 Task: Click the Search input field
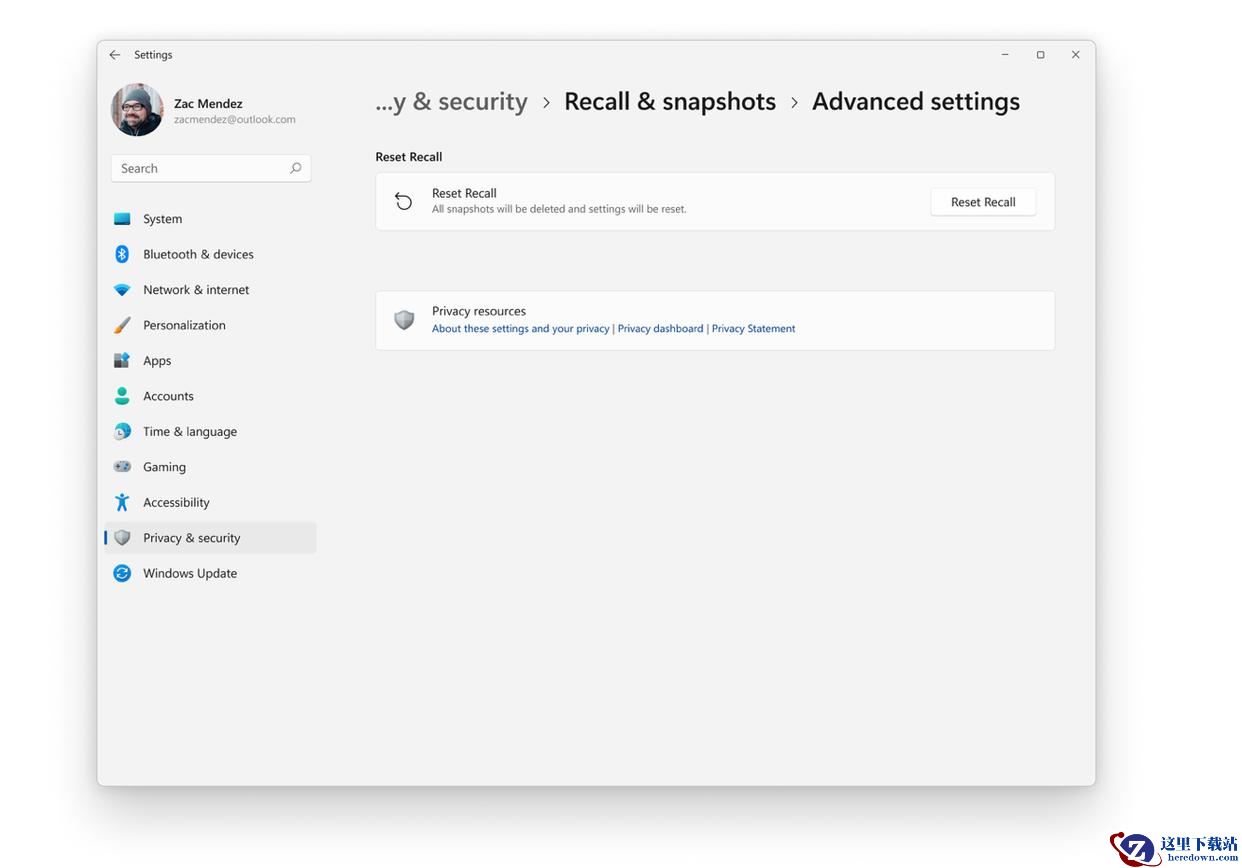(211, 168)
